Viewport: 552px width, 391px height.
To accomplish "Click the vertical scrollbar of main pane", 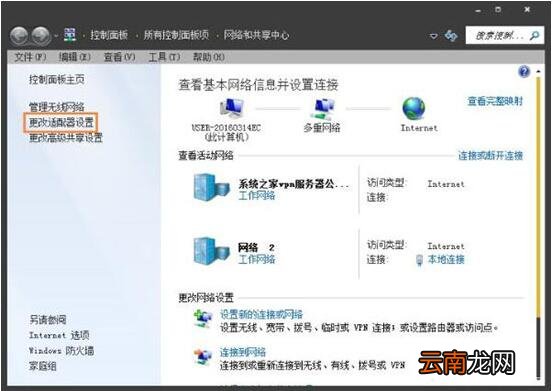I will coord(538,225).
